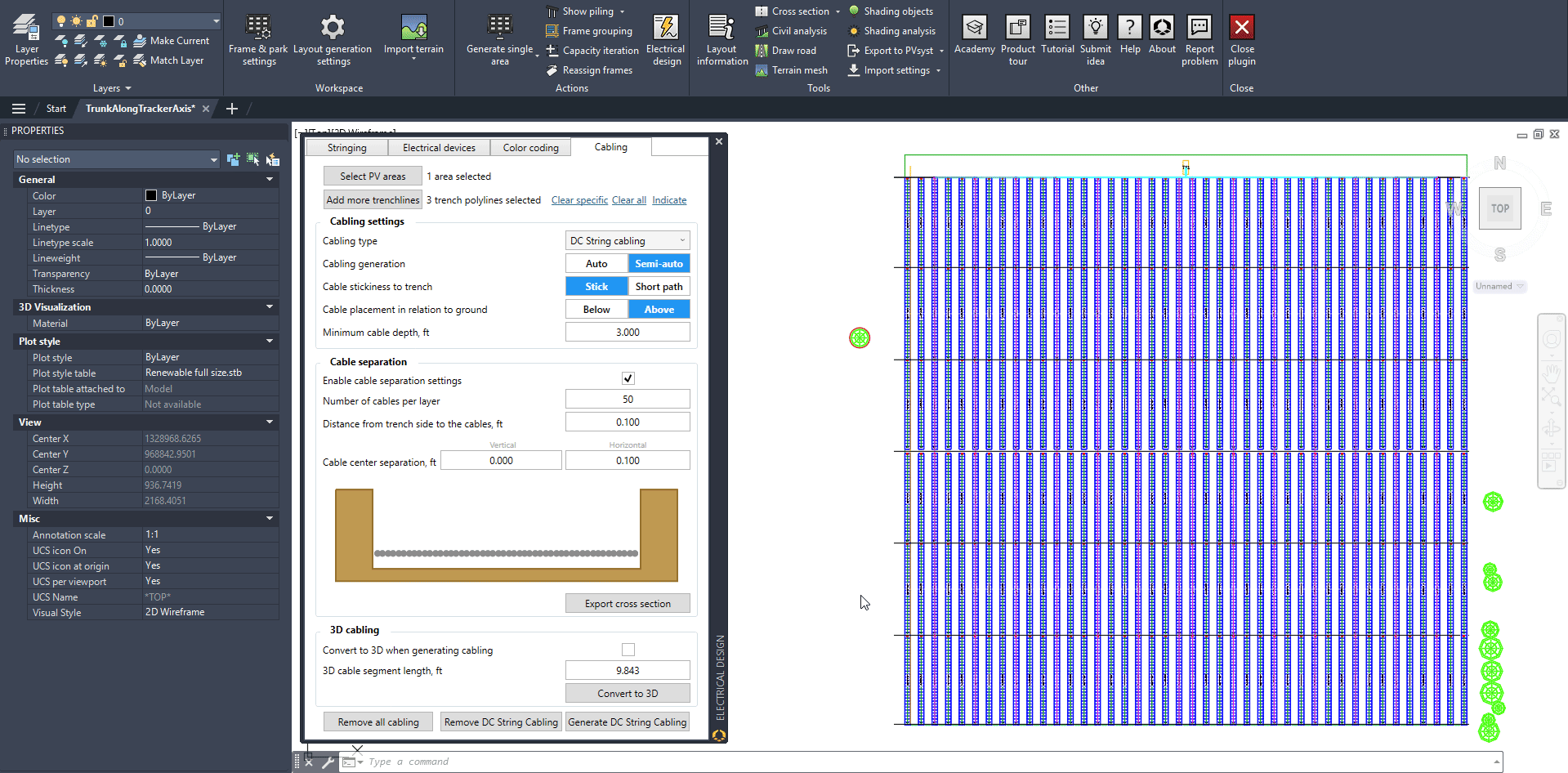1568x773 pixels.
Task: Open Cabling type dropdown
Action: click(628, 240)
